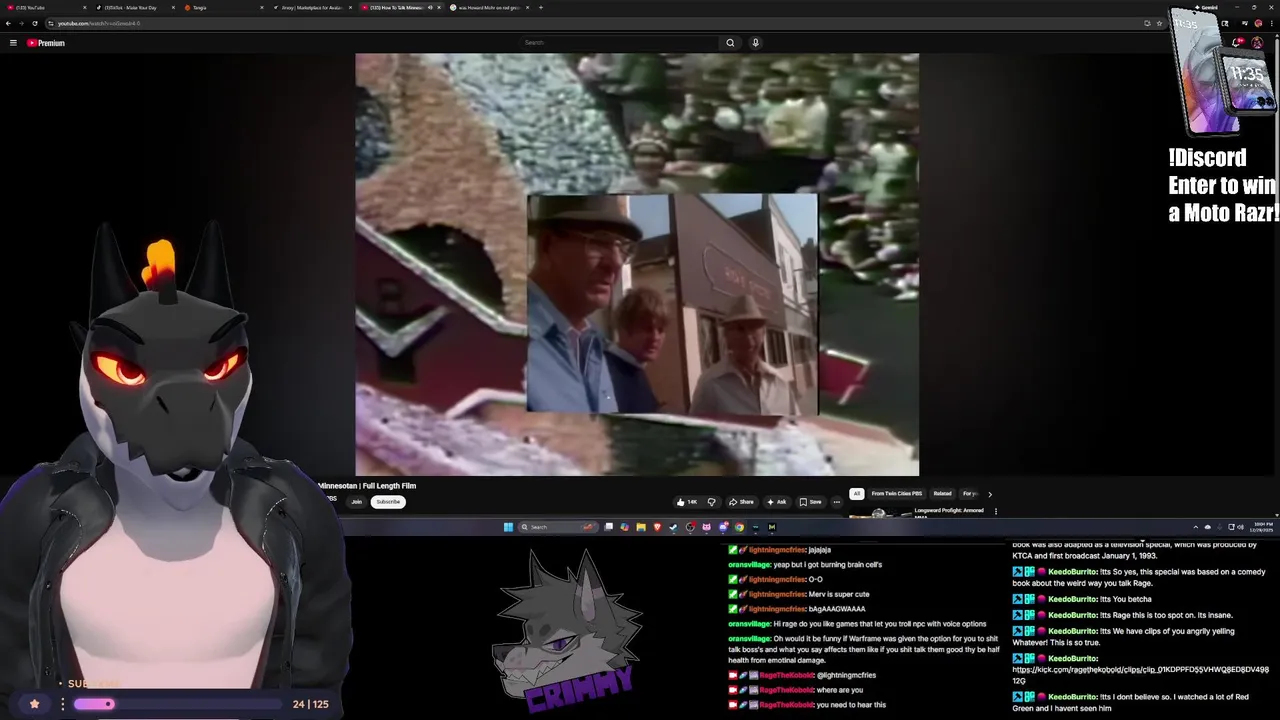Select the Related filter chip
The image size is (1280, 720).
click(x=942, y=494)
